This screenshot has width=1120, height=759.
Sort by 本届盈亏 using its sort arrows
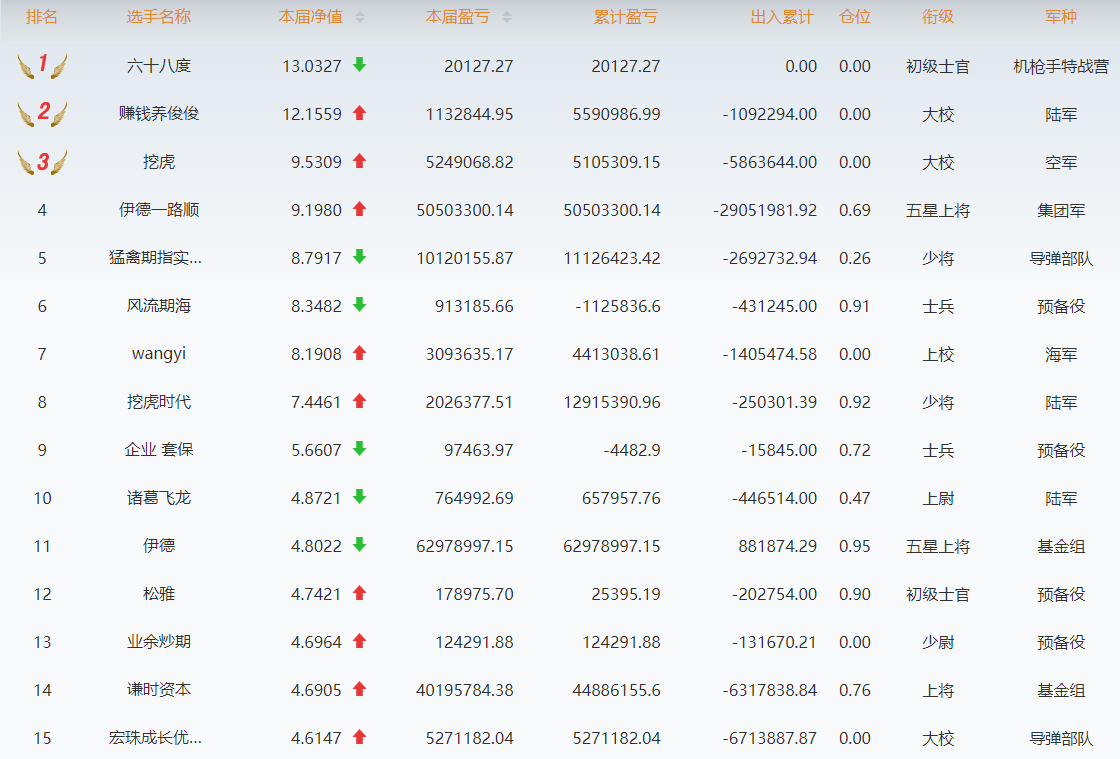507,17
